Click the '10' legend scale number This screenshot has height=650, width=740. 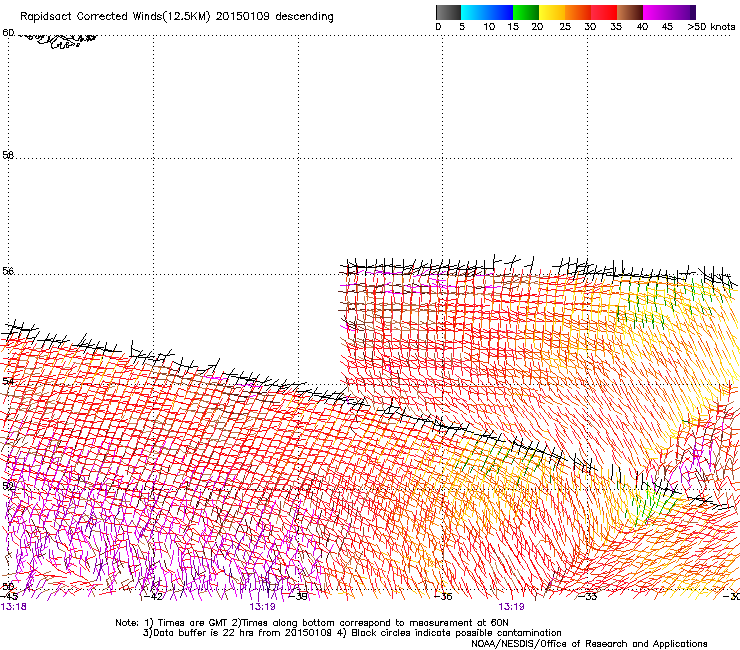click(489, 26)
